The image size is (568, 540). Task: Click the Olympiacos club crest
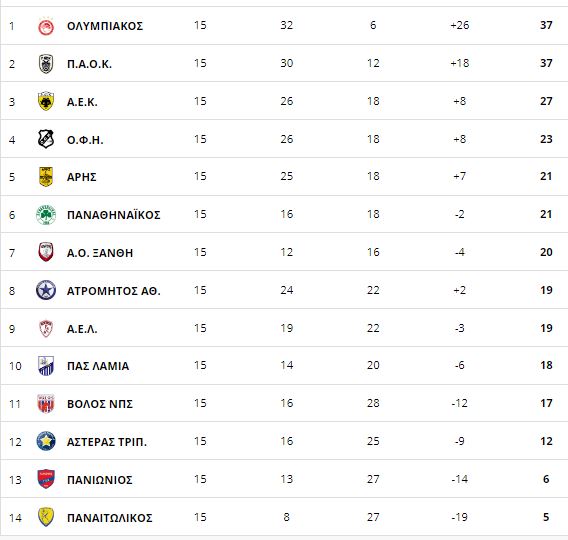(x=46, y=26)
